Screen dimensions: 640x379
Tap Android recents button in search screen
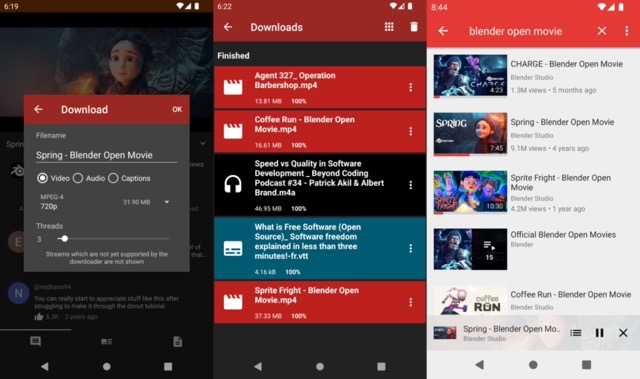pos(586,365)
